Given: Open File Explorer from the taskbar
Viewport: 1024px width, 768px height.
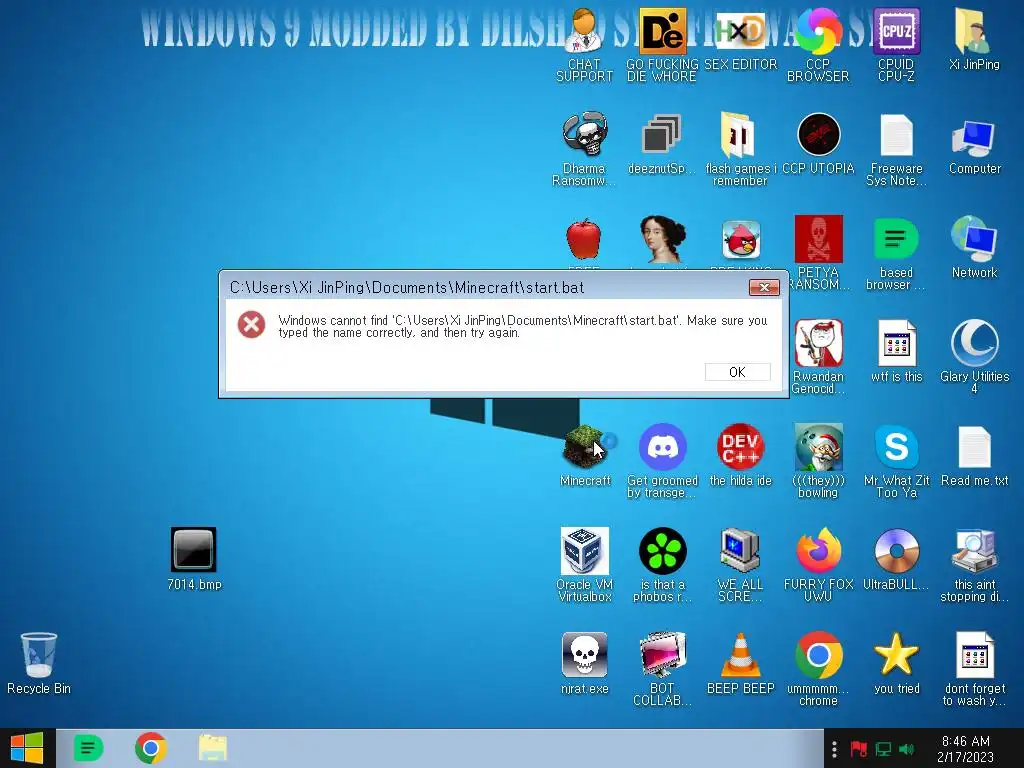Looking at the screenshot, I should click(212, 748).
